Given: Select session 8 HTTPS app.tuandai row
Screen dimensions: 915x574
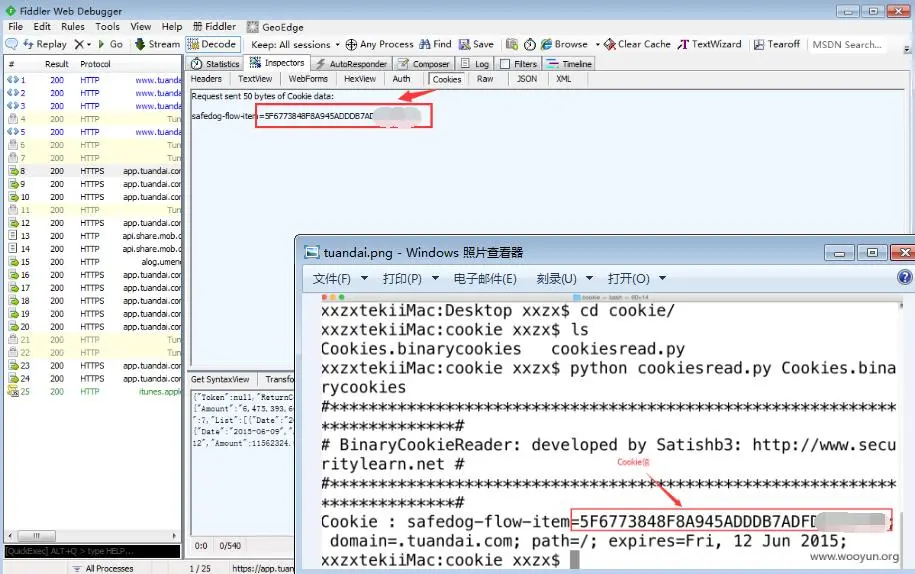Looking at the screenshot, I should (x=93, y=171).
